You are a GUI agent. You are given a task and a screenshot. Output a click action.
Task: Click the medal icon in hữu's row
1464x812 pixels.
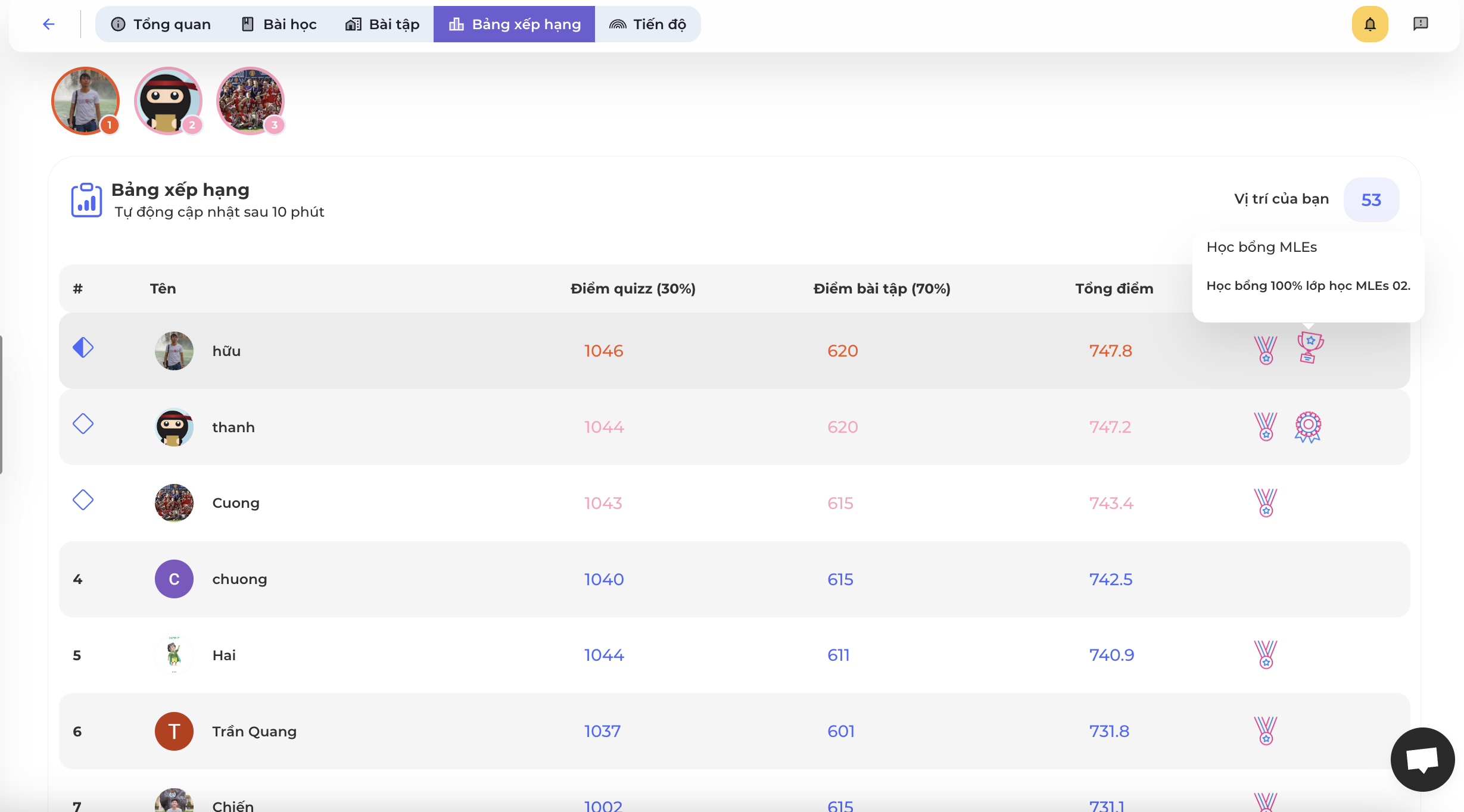click(1266, 350)
